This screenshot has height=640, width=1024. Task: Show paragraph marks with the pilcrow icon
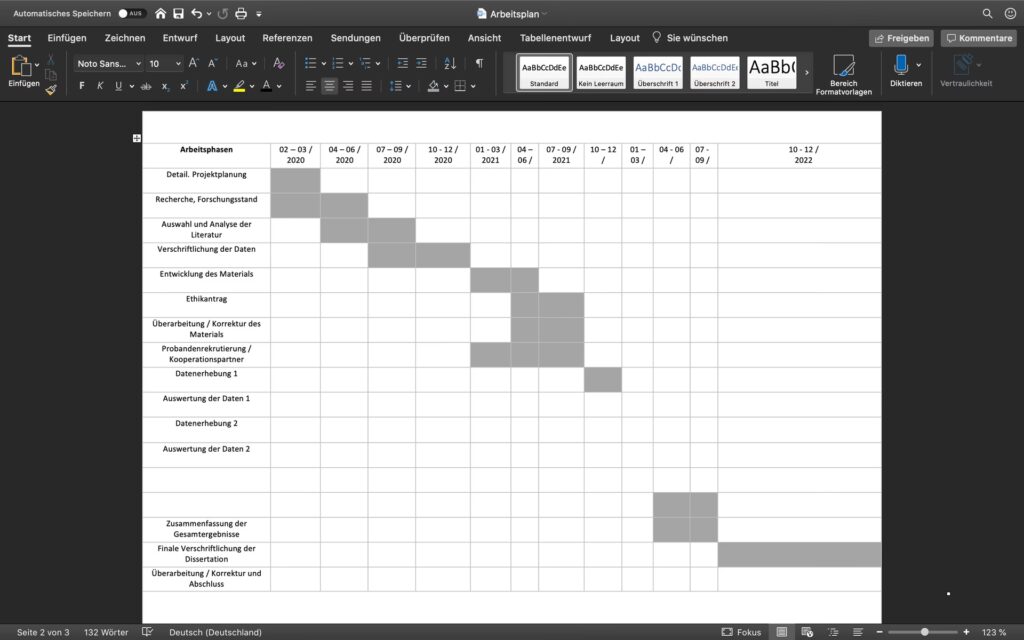479,64
